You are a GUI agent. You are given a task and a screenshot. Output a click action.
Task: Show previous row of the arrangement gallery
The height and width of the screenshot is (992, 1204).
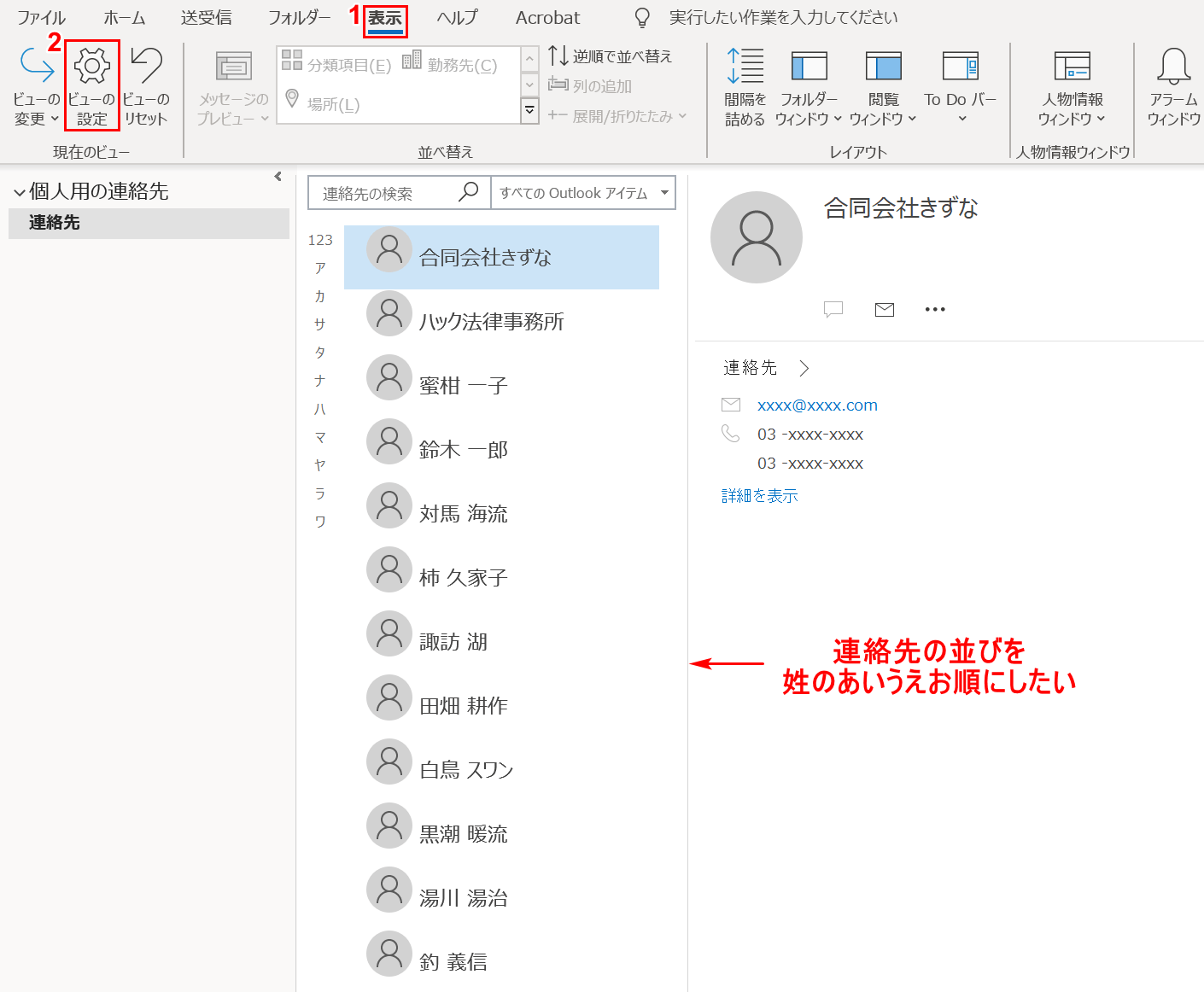click(529, 59)
